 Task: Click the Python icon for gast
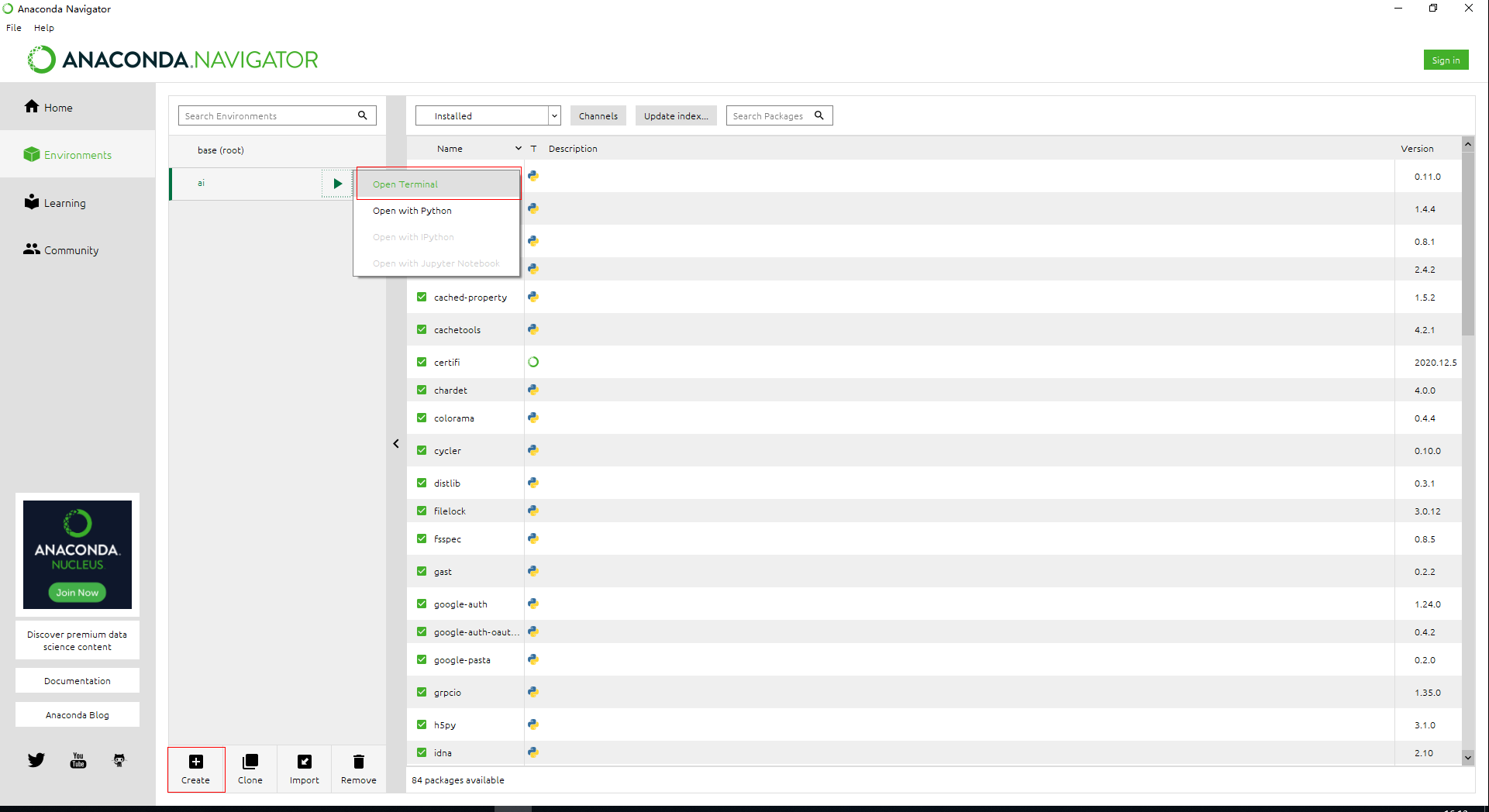[533, 571]
